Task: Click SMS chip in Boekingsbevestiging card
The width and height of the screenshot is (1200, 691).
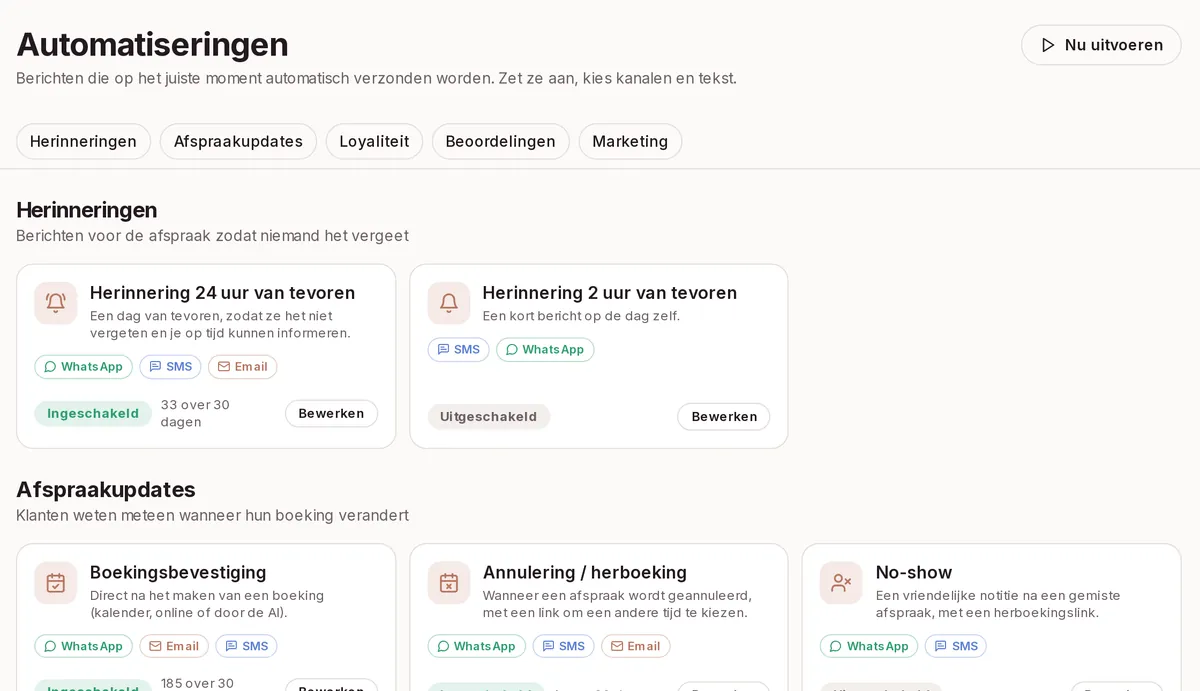Action: coord(246,646)
